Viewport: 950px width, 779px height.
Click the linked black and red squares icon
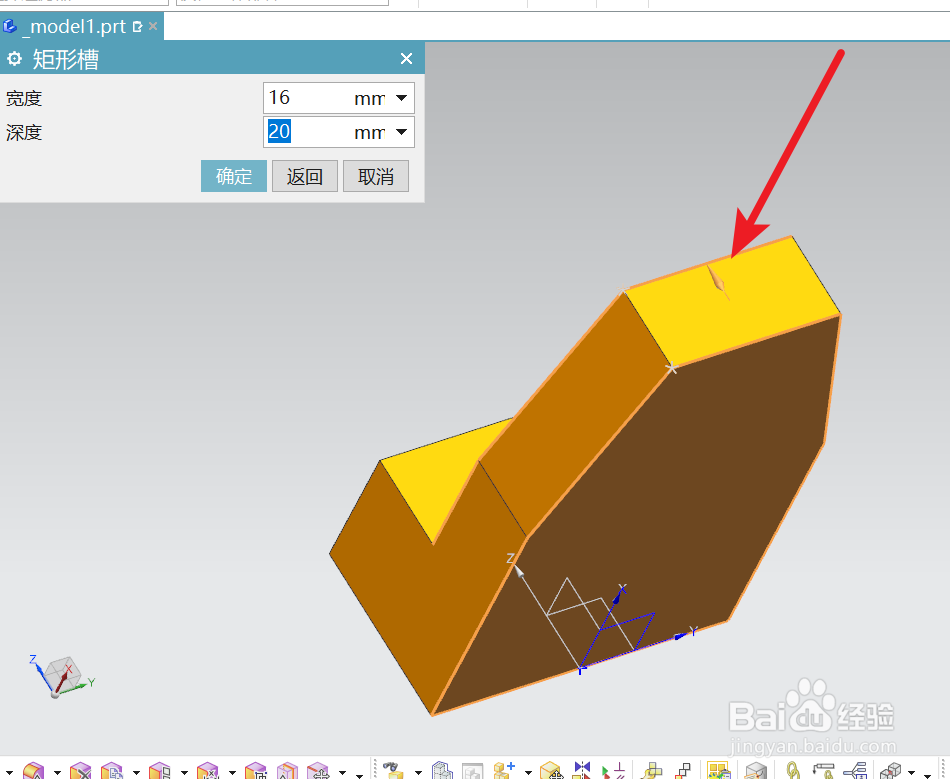pyautogui.click(x=683, y=771)
